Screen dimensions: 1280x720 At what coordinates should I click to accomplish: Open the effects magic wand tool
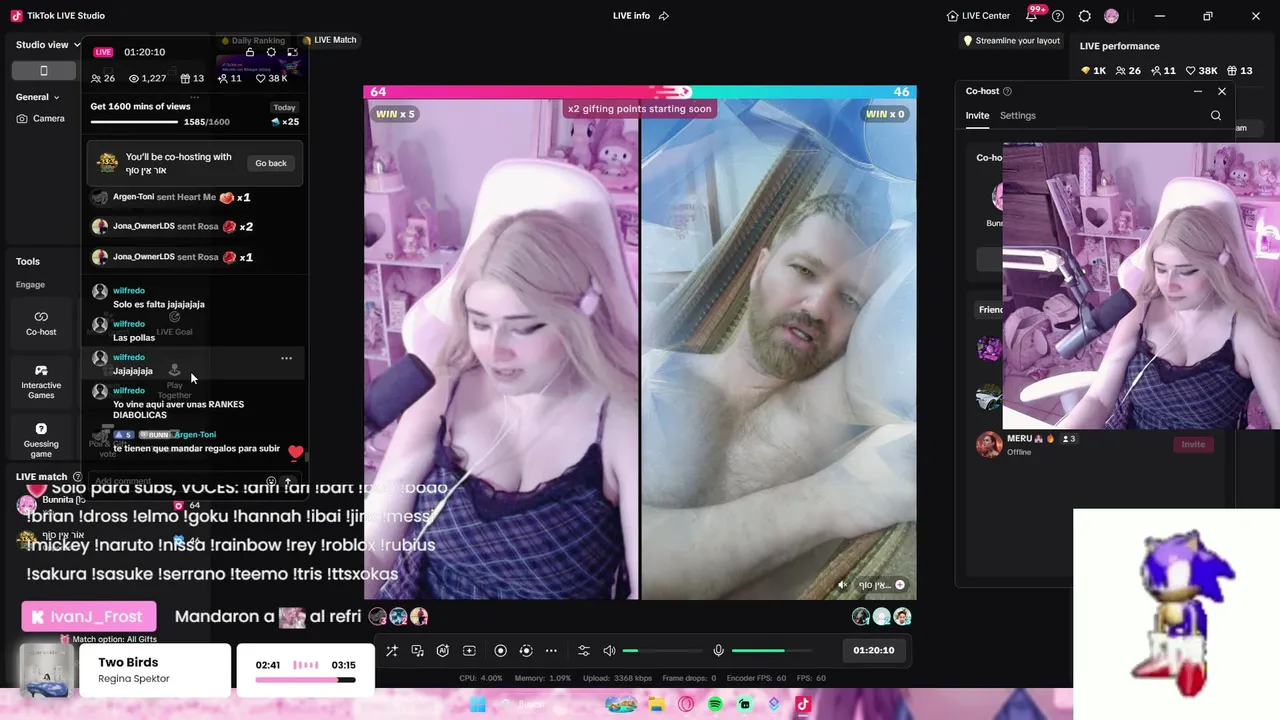(392, 651)
